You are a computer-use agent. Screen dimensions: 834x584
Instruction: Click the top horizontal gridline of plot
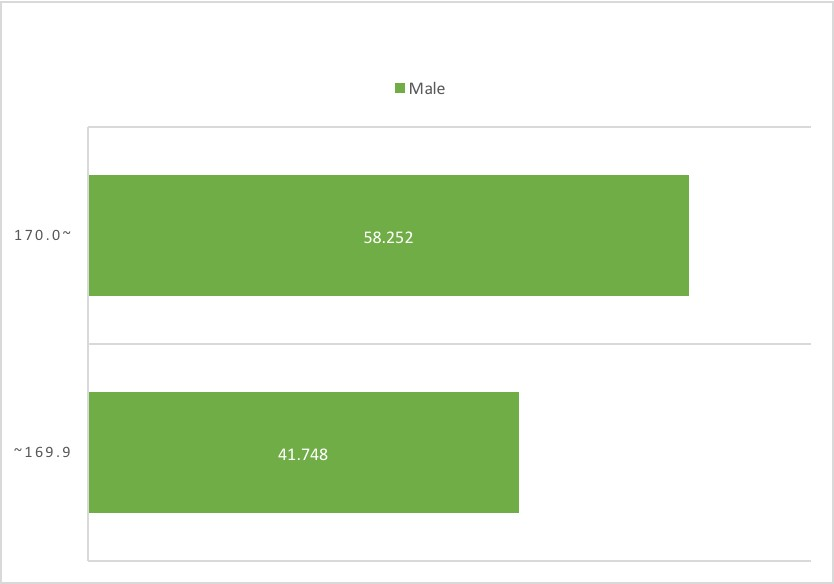coord(449,127)
